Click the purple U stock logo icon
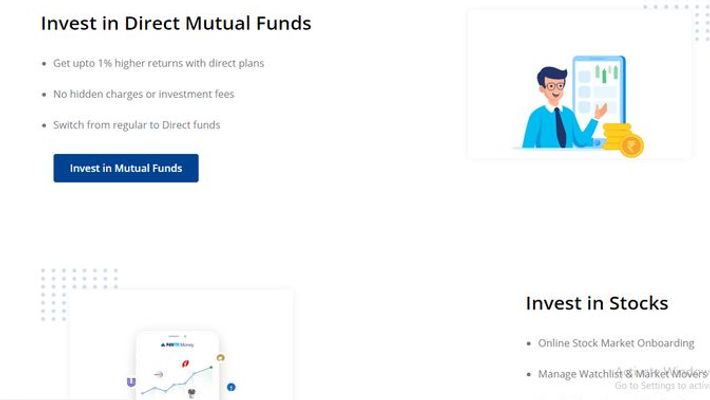 click(131, 382)
